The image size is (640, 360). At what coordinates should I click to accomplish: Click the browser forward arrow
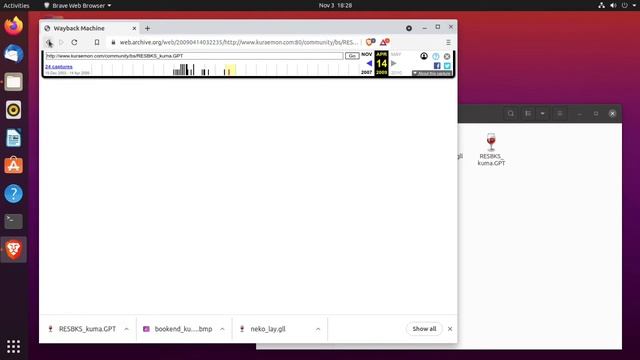(x=61, y=42)
